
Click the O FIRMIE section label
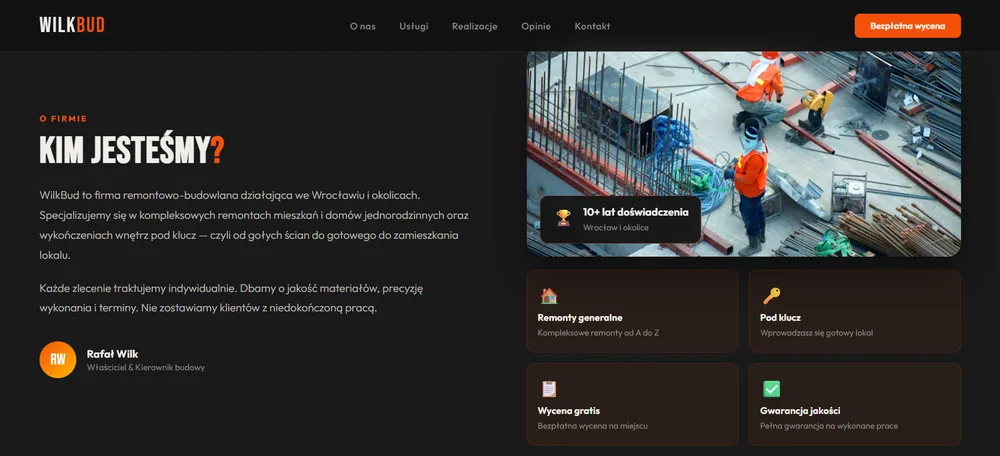pos(63,119)
